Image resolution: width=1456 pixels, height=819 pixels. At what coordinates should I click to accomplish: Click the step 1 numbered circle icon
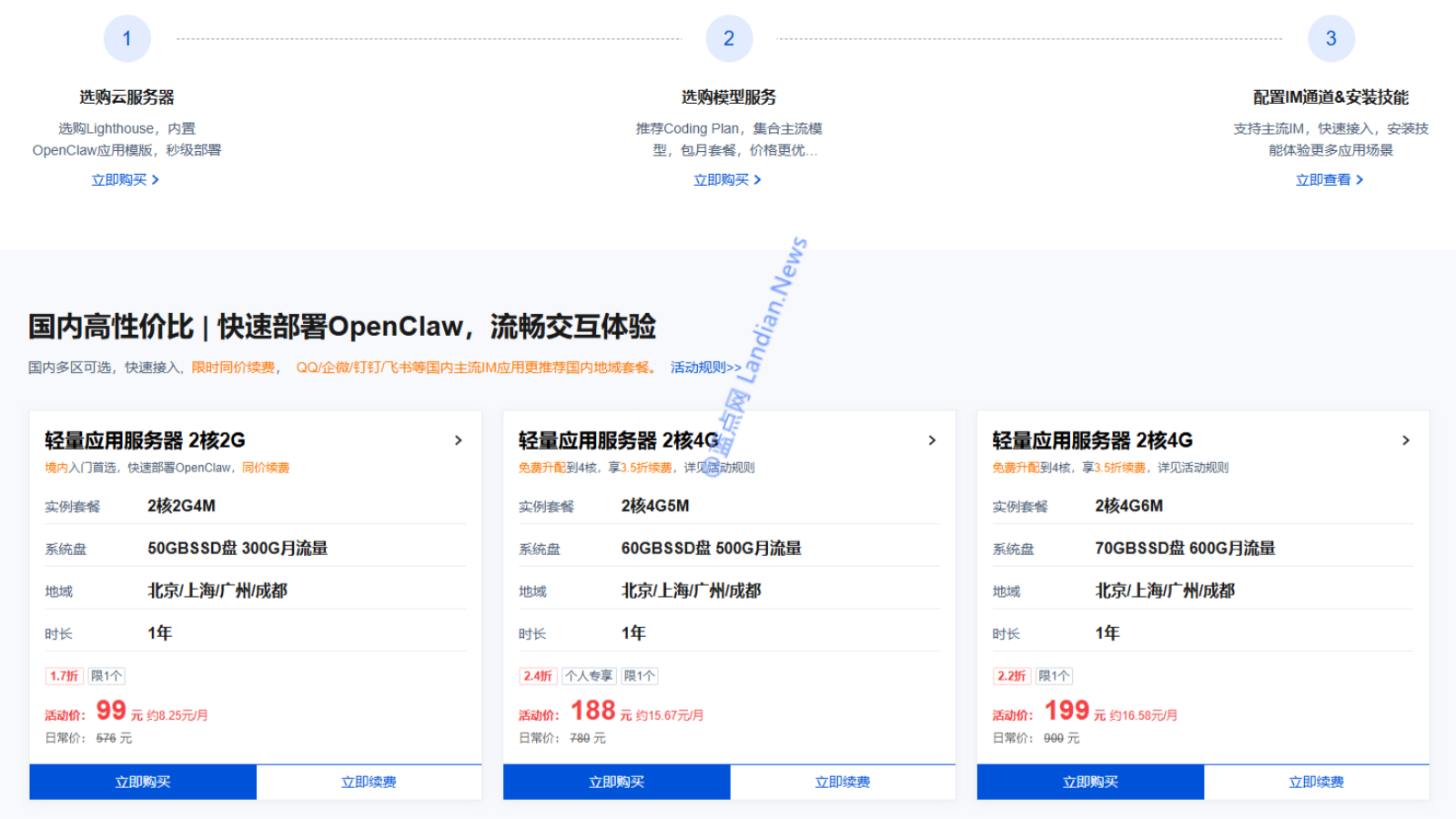pyautogui.click(x=127, y=37)
